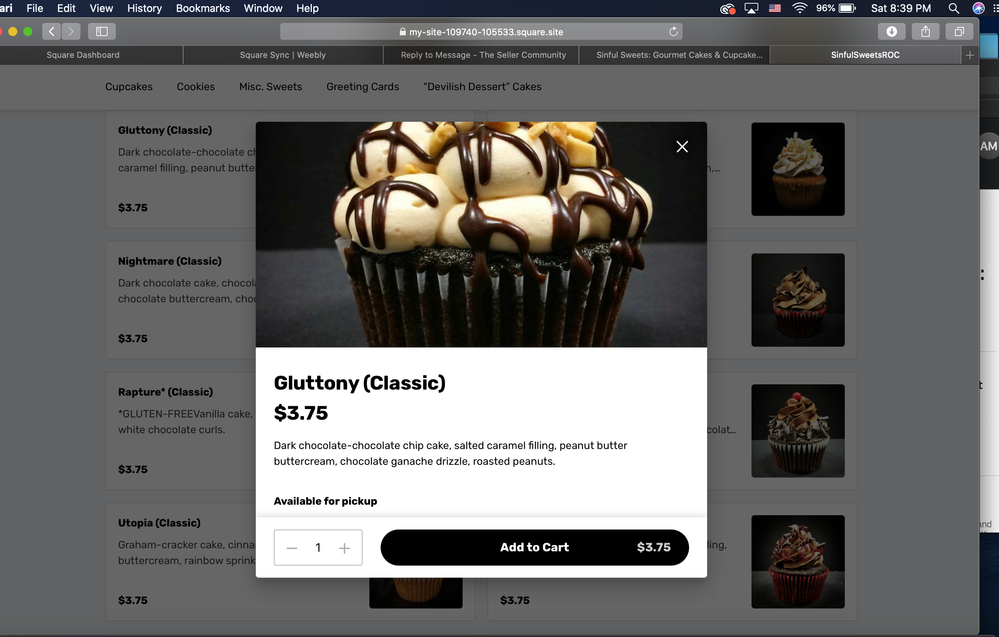This screenshot has width=999, height=637.
Task: Open Spotlight search in menu bar
Action: tap(953, 8)
